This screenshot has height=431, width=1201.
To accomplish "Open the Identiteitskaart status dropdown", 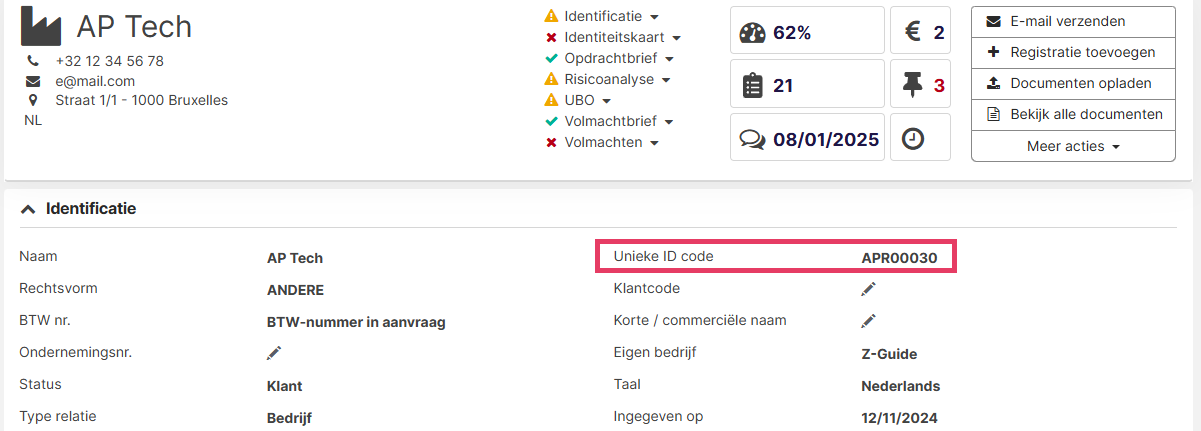I will pos(676,38).
